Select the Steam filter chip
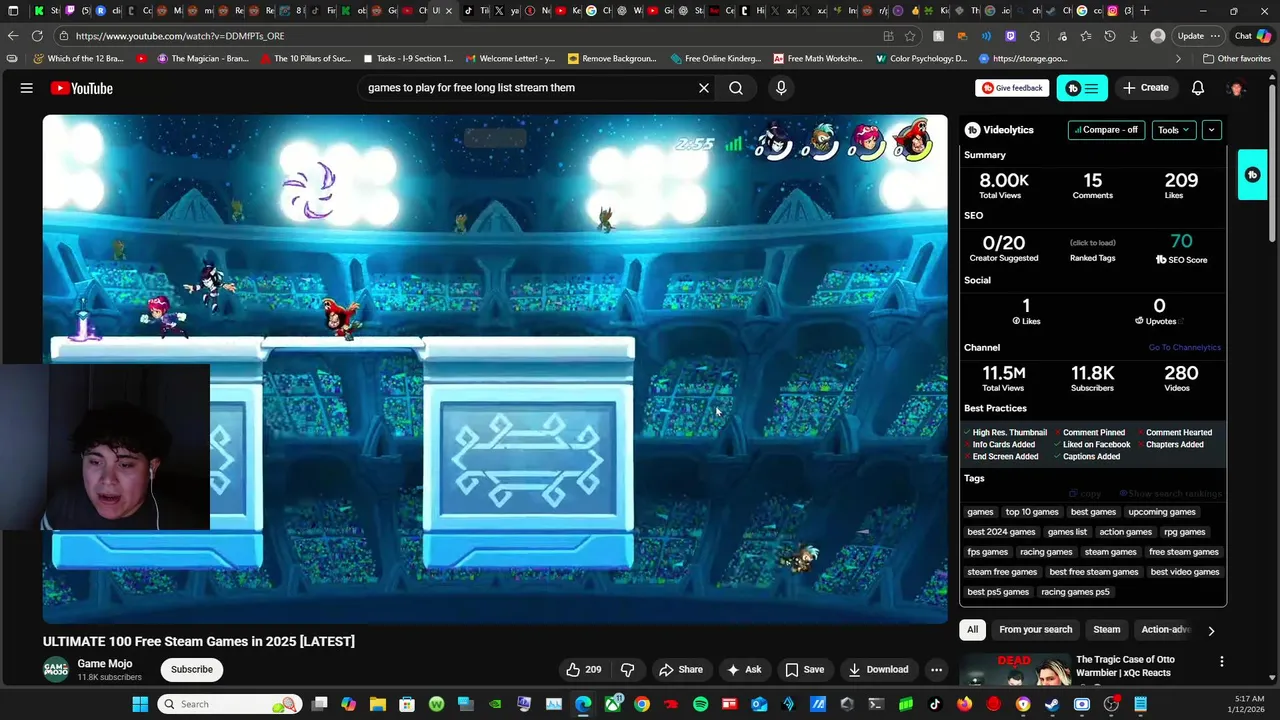 point(1106,630)
